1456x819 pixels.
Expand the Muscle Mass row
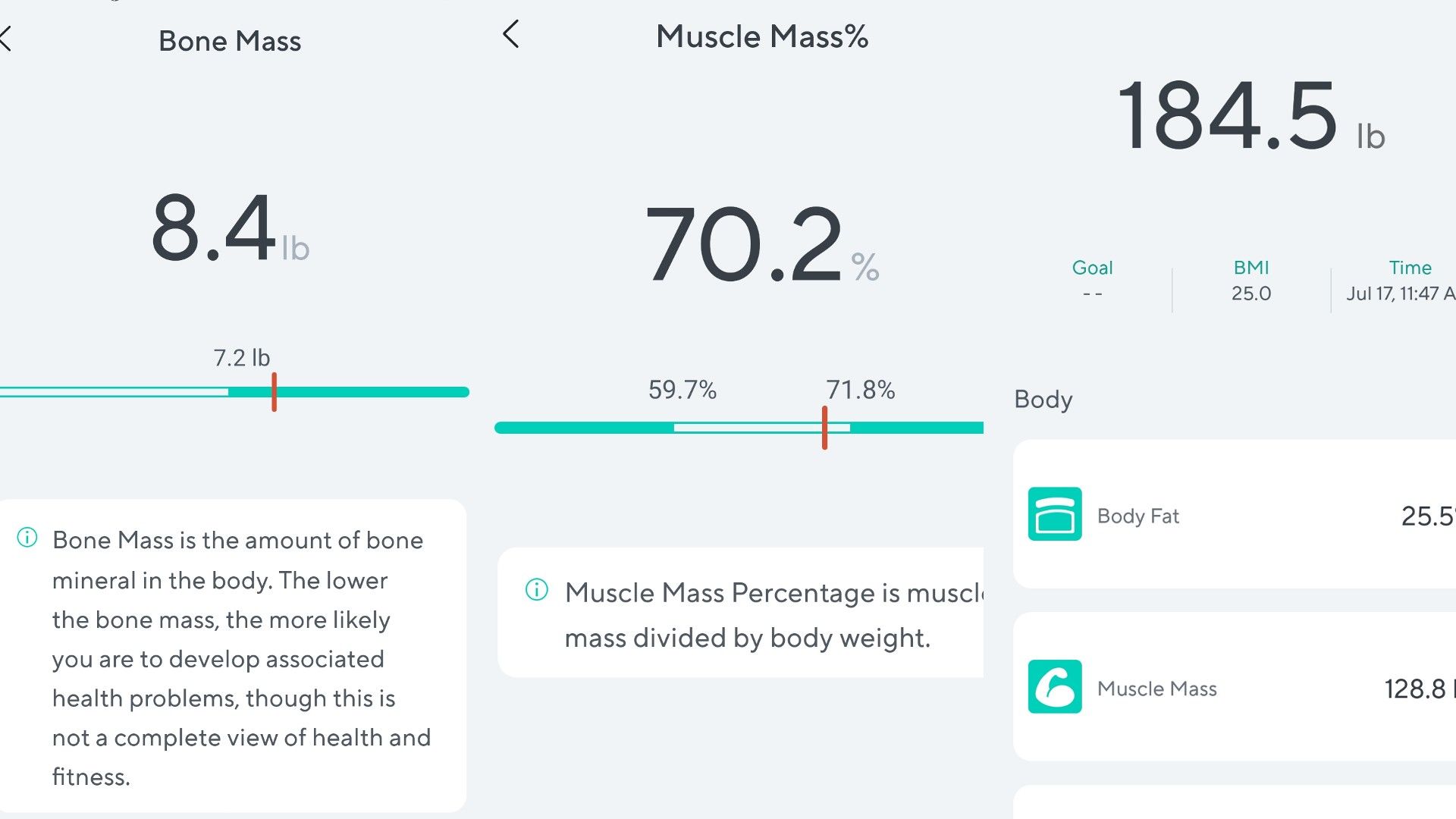[1228, 689]
